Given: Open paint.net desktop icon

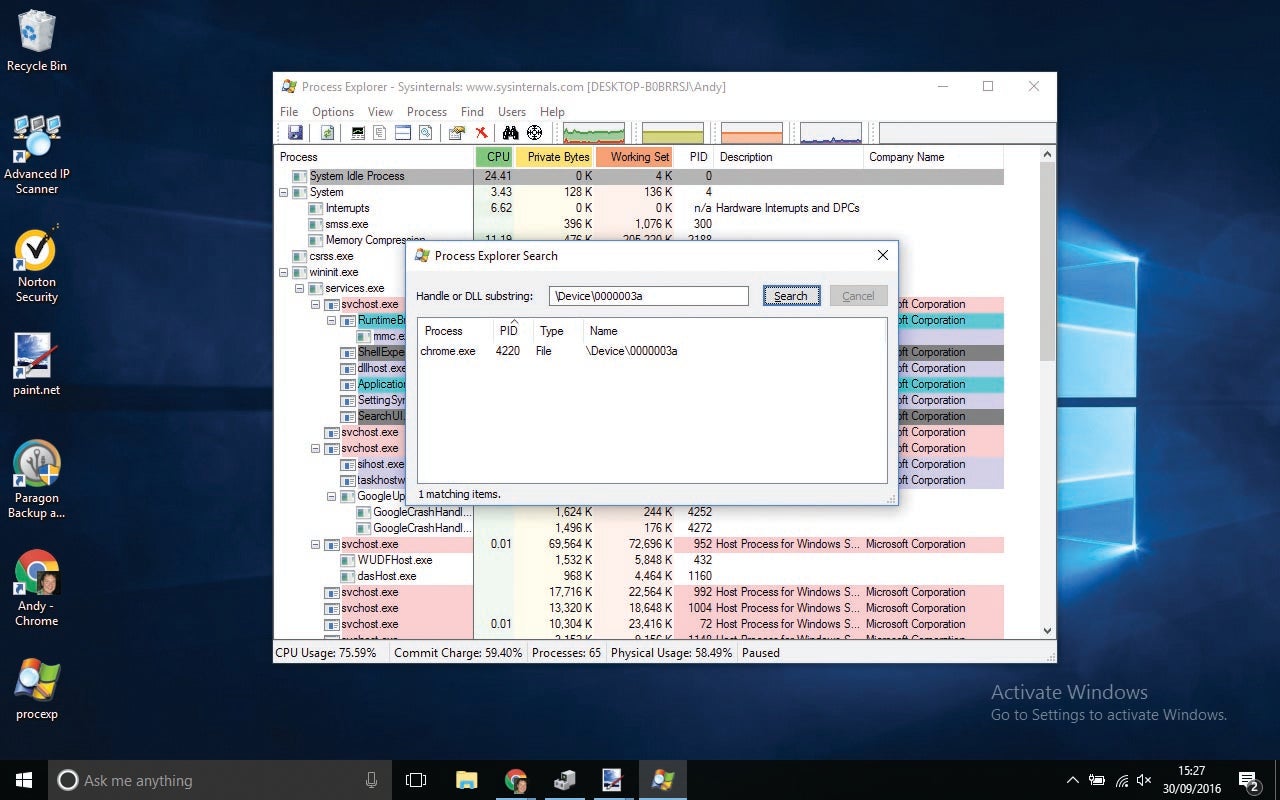Looking at the screenshot, I should click(x=37, y=364).
